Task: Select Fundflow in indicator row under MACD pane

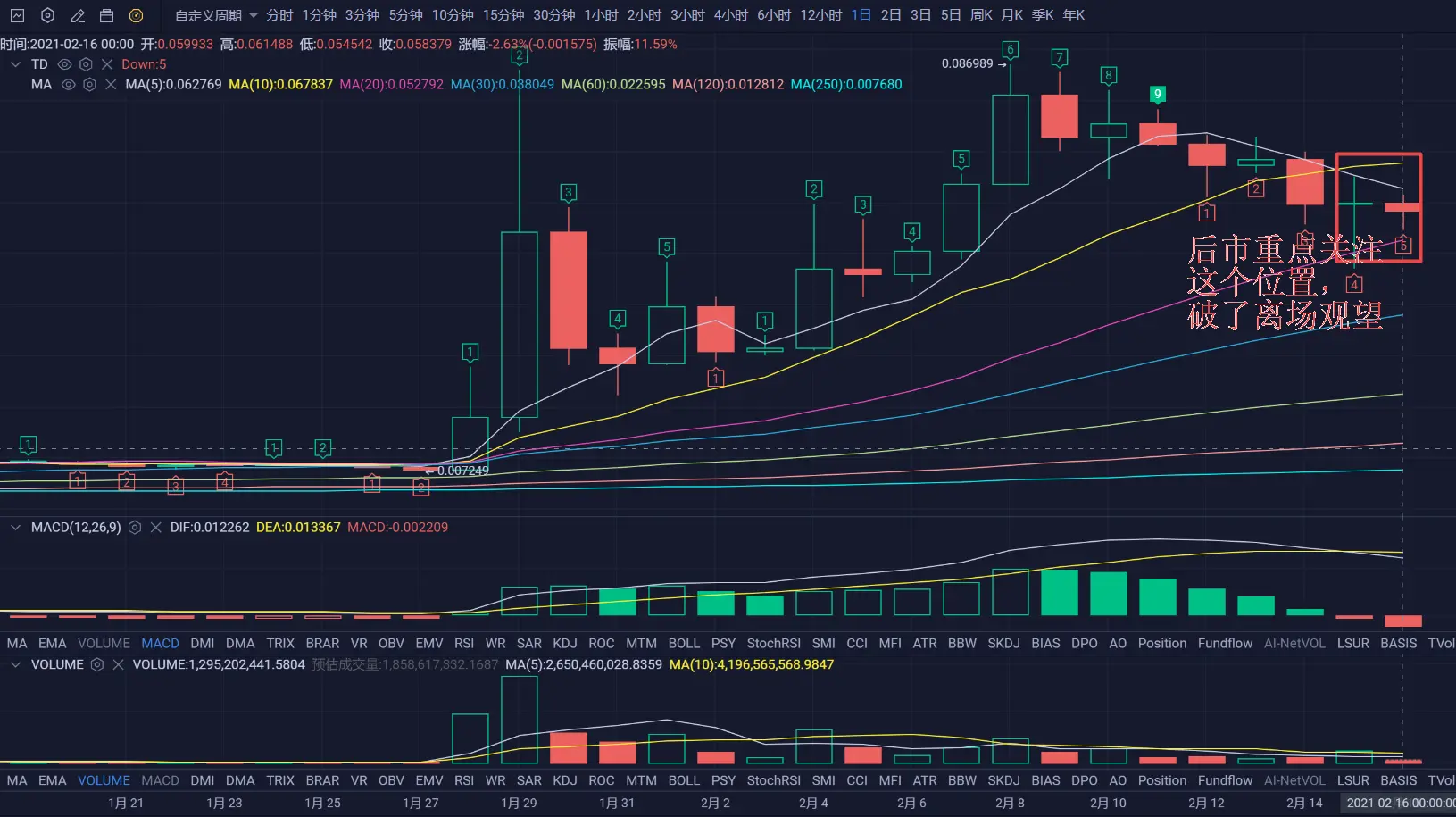Action: (x=1226, y=644)
